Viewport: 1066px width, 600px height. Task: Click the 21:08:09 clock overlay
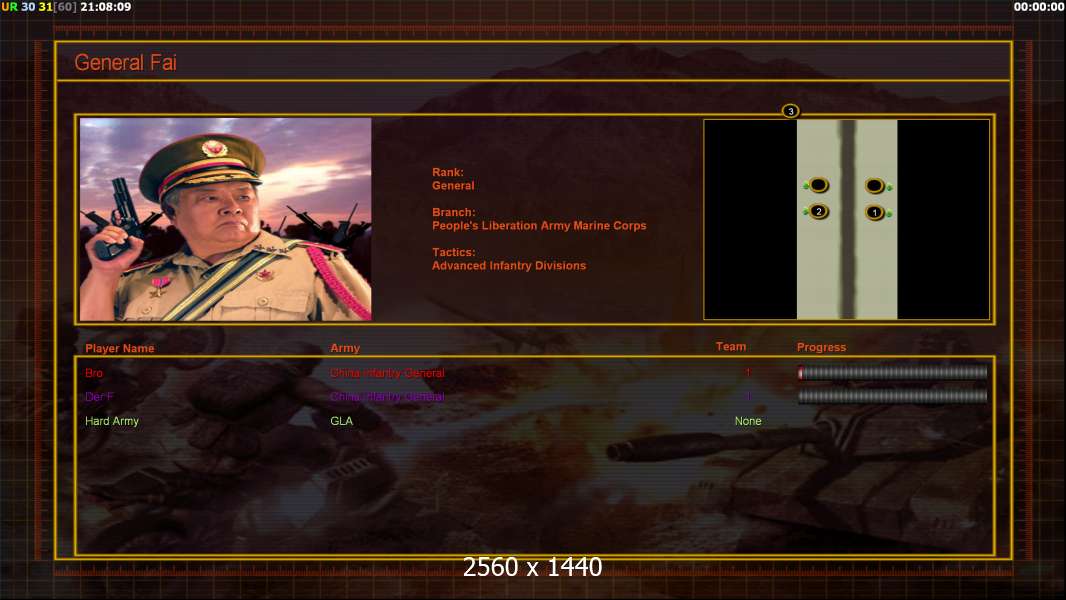105,7
